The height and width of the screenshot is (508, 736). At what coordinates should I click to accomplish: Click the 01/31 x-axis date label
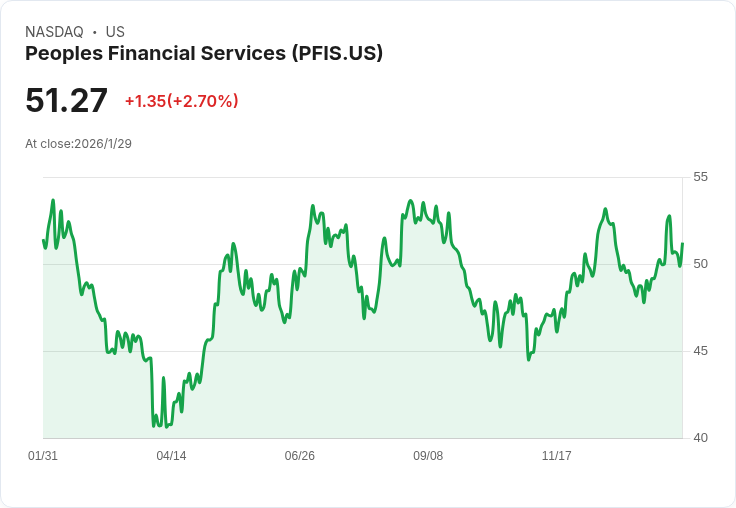[43, 455]
